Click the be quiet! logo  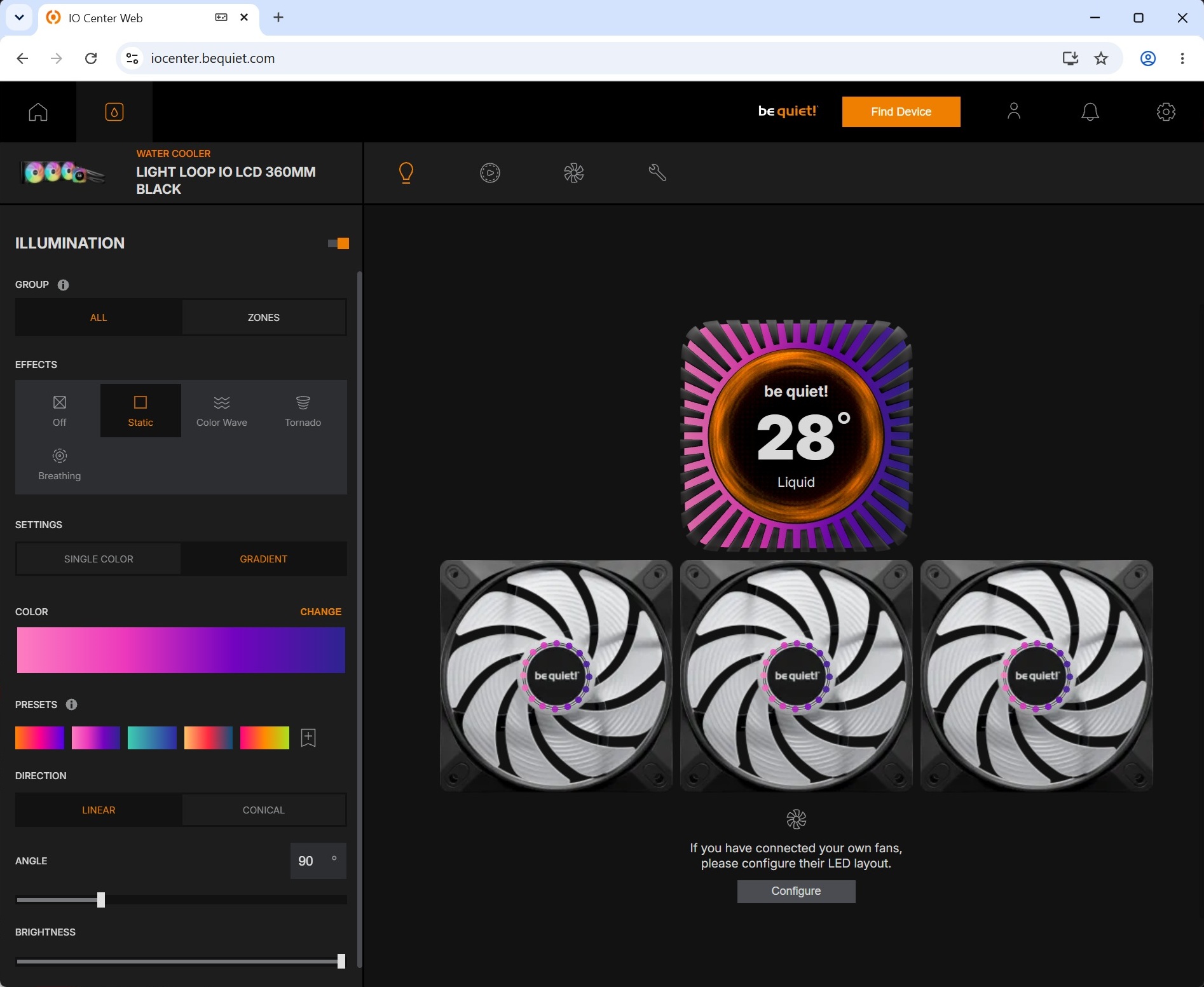[788, 111]
